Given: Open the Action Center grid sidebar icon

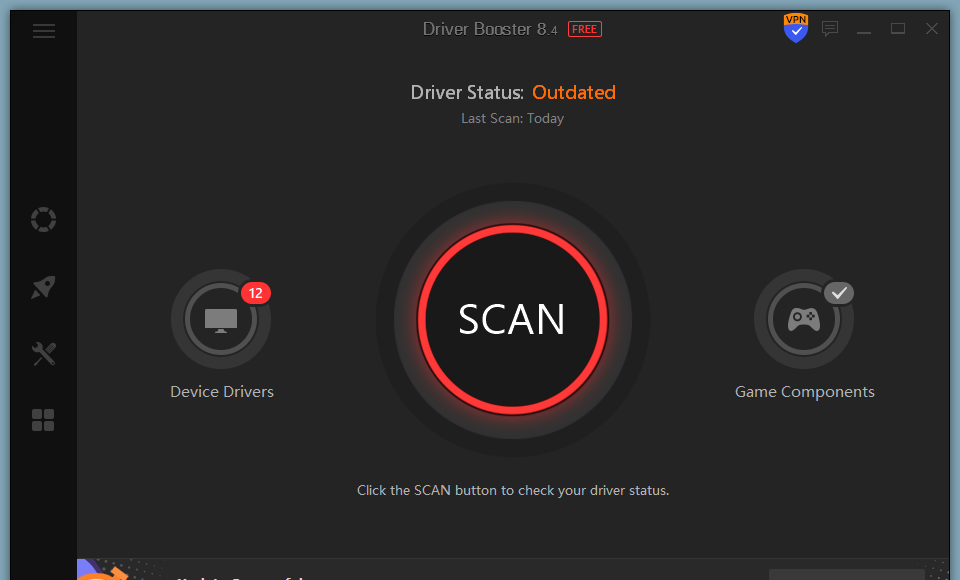Looking at the screenshot, I should [x=43, y=420].
